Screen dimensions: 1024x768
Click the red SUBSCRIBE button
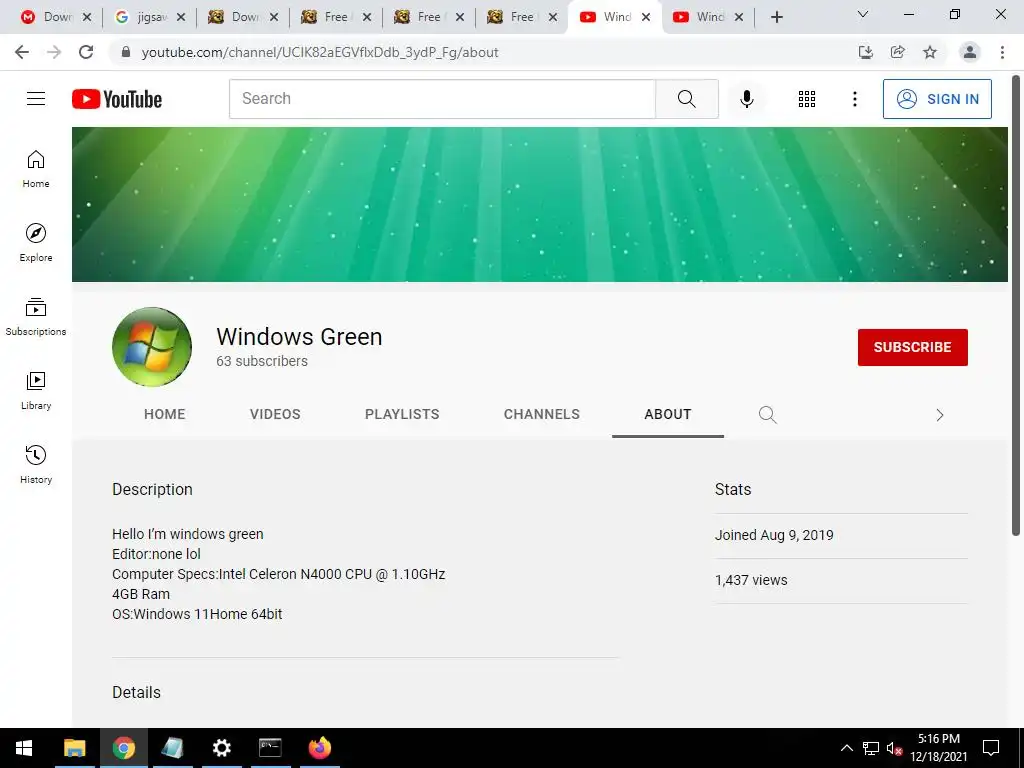tap(912, 347)
